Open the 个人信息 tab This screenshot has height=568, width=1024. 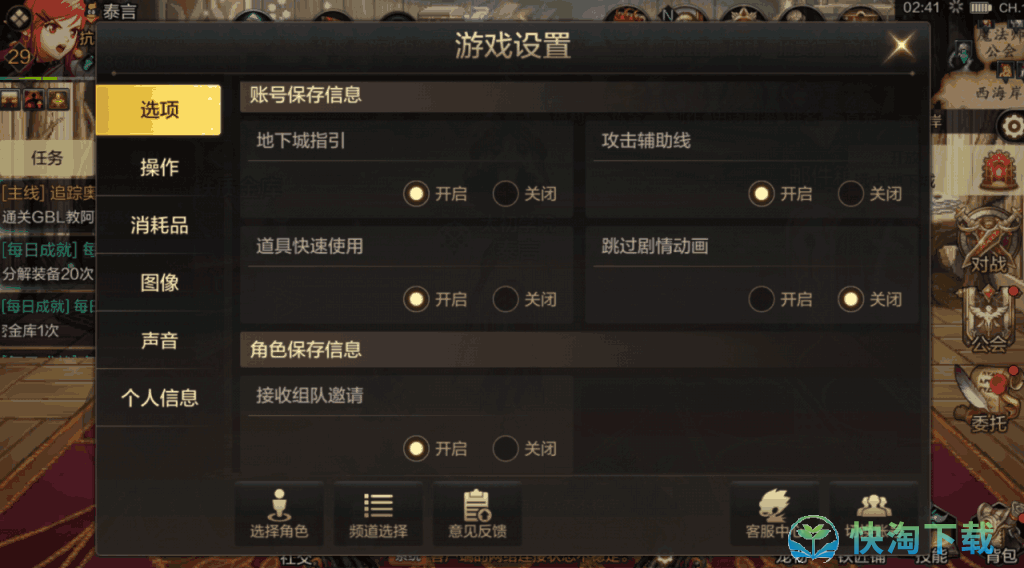pos(159,398)
